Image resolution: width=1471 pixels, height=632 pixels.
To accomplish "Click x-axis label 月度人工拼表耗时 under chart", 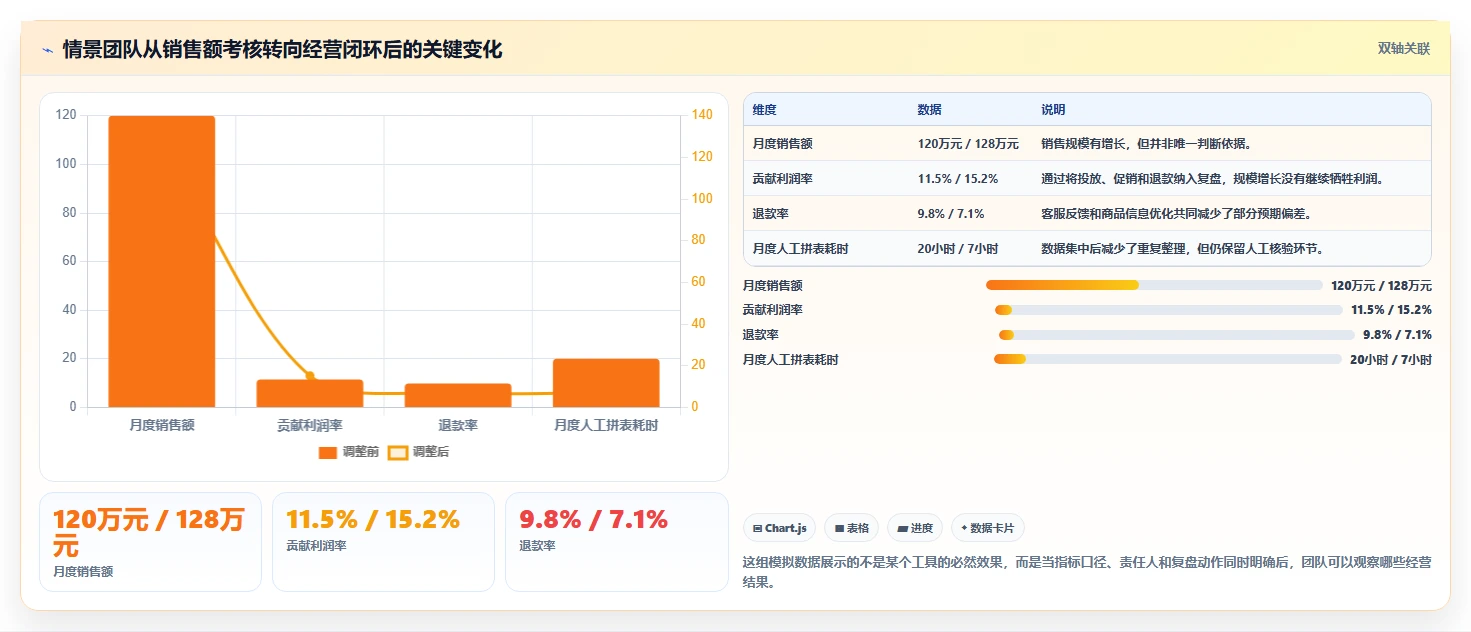I will 606,426.
